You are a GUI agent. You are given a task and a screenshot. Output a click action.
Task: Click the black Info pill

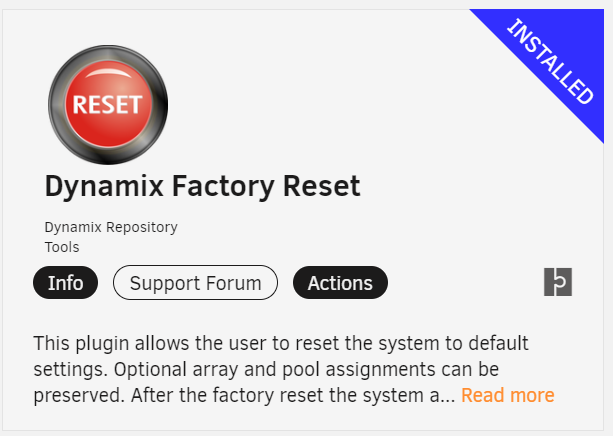65,283
